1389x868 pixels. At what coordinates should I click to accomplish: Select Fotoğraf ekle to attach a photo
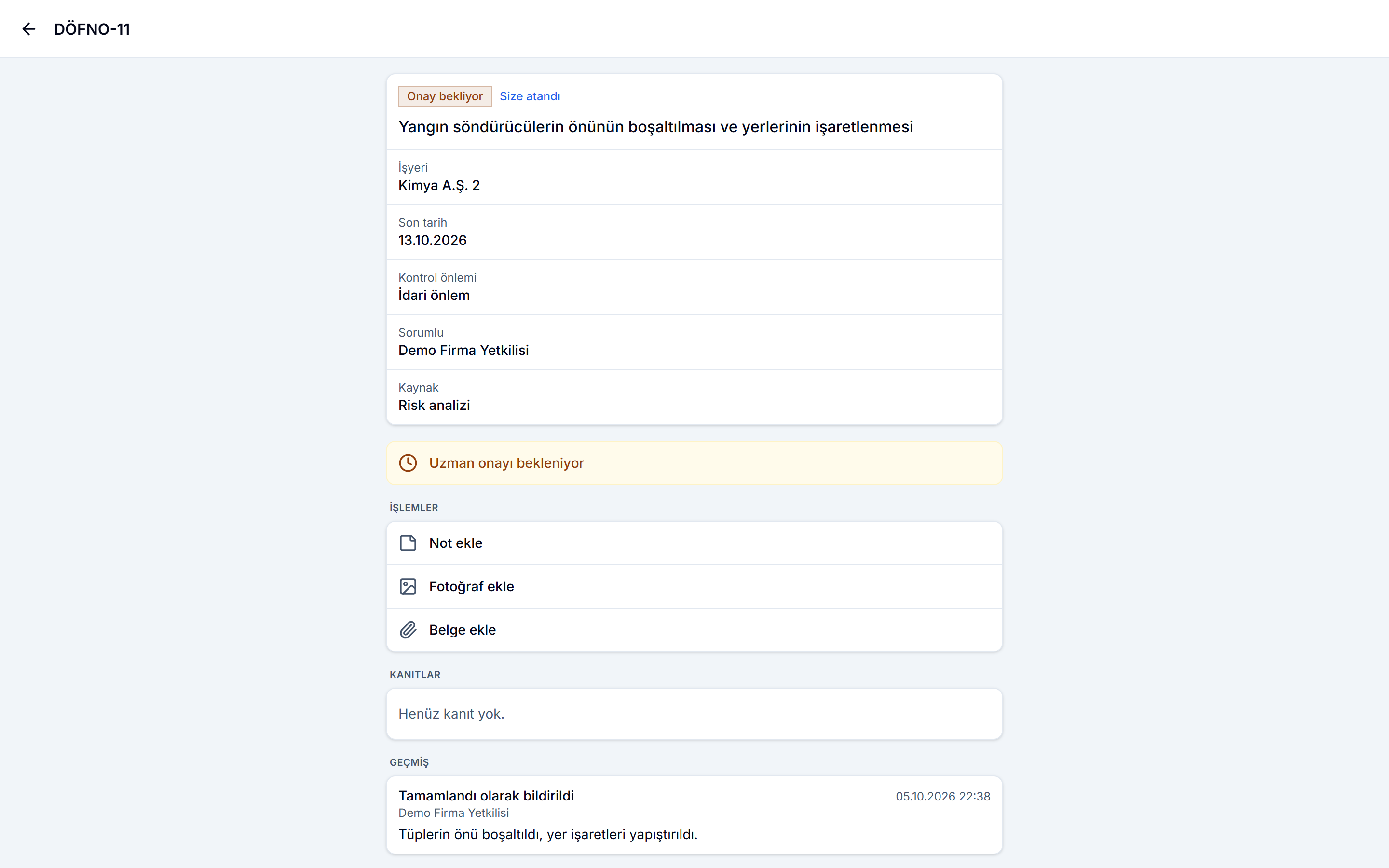click(x=694, y=586)
